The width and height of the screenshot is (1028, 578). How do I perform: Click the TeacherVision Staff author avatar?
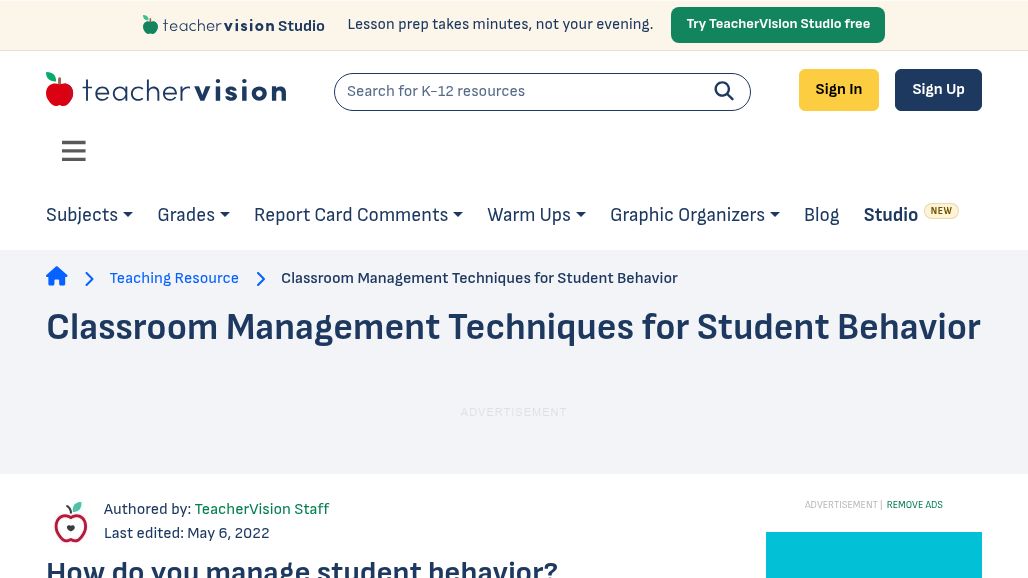(x=71, y=522)
